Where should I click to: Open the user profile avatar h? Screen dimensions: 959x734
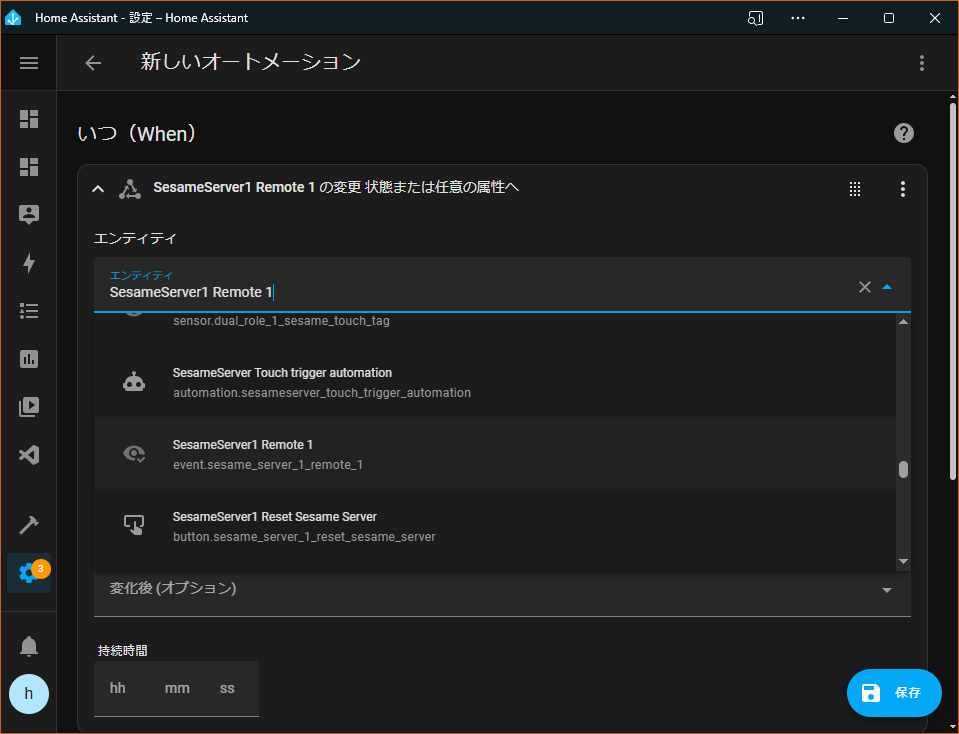click(x=29, y=694)
